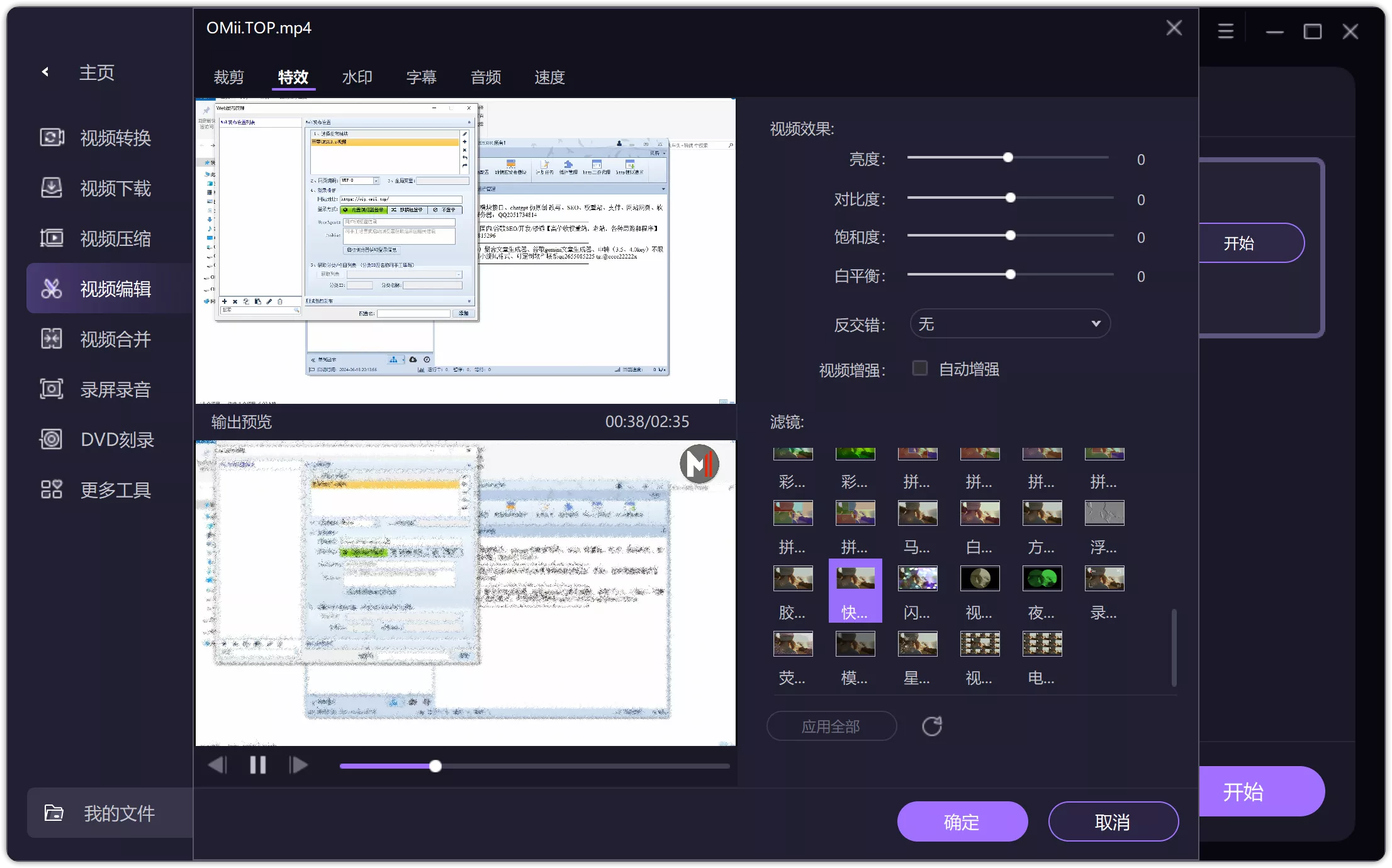The height and width of the screenshot is (868, 1392).
Task: Confirm changes with the 确定 button
Action: 962,821
